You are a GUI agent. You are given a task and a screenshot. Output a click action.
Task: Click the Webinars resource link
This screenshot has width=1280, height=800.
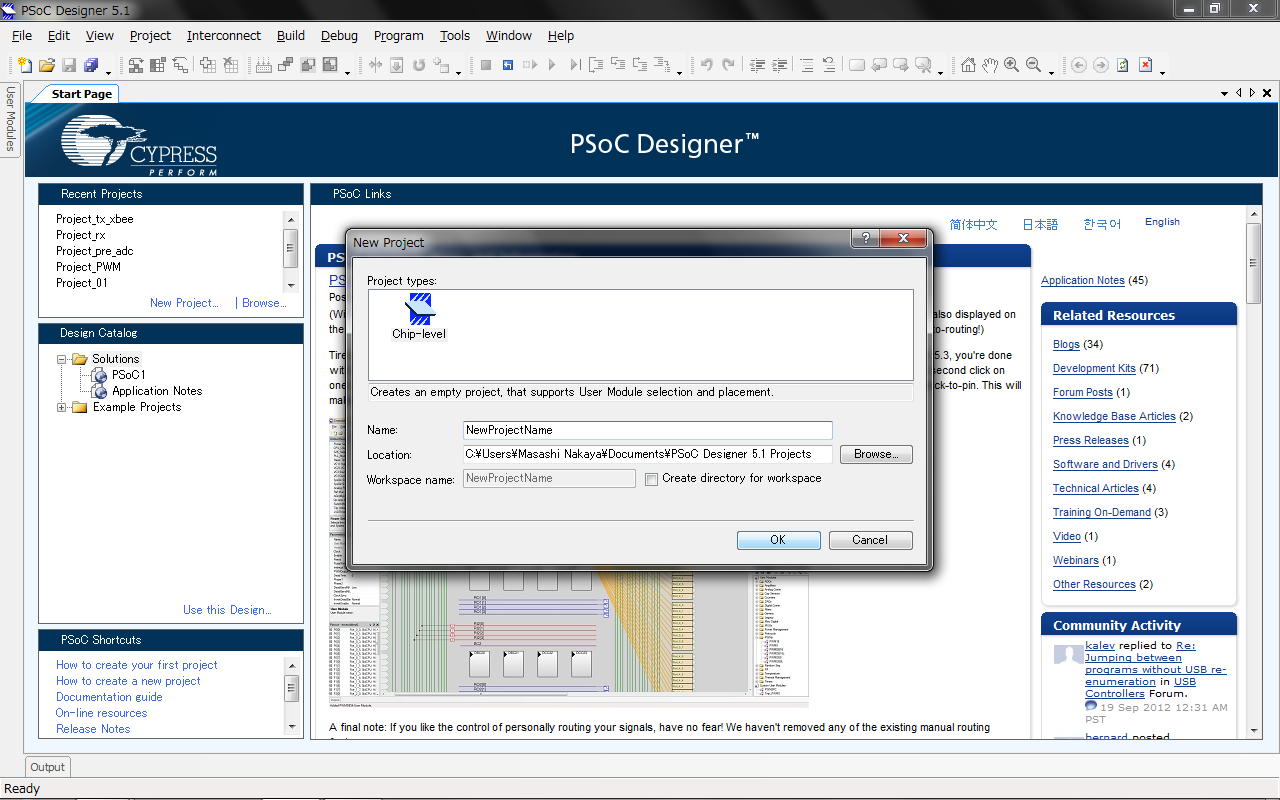(x=1076, y=561)
